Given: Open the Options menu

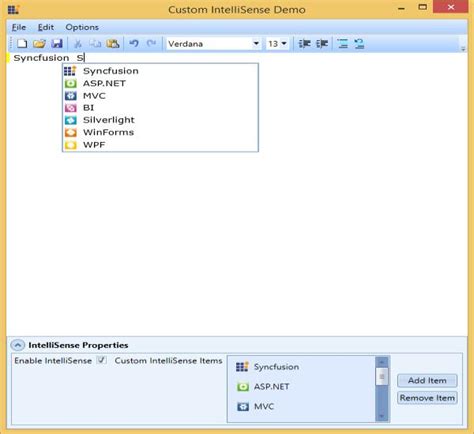Looking at the screenshot, I should point(82,27).
